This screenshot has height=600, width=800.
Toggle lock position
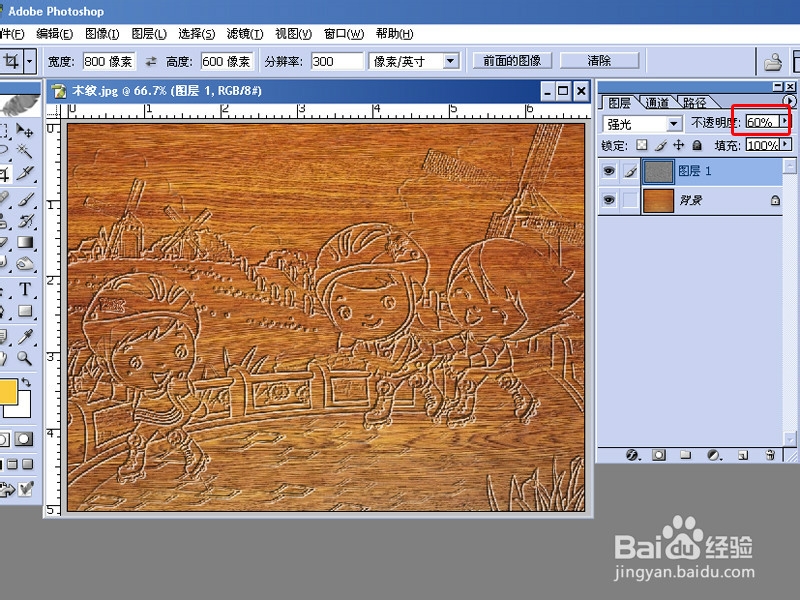(679, 145)
